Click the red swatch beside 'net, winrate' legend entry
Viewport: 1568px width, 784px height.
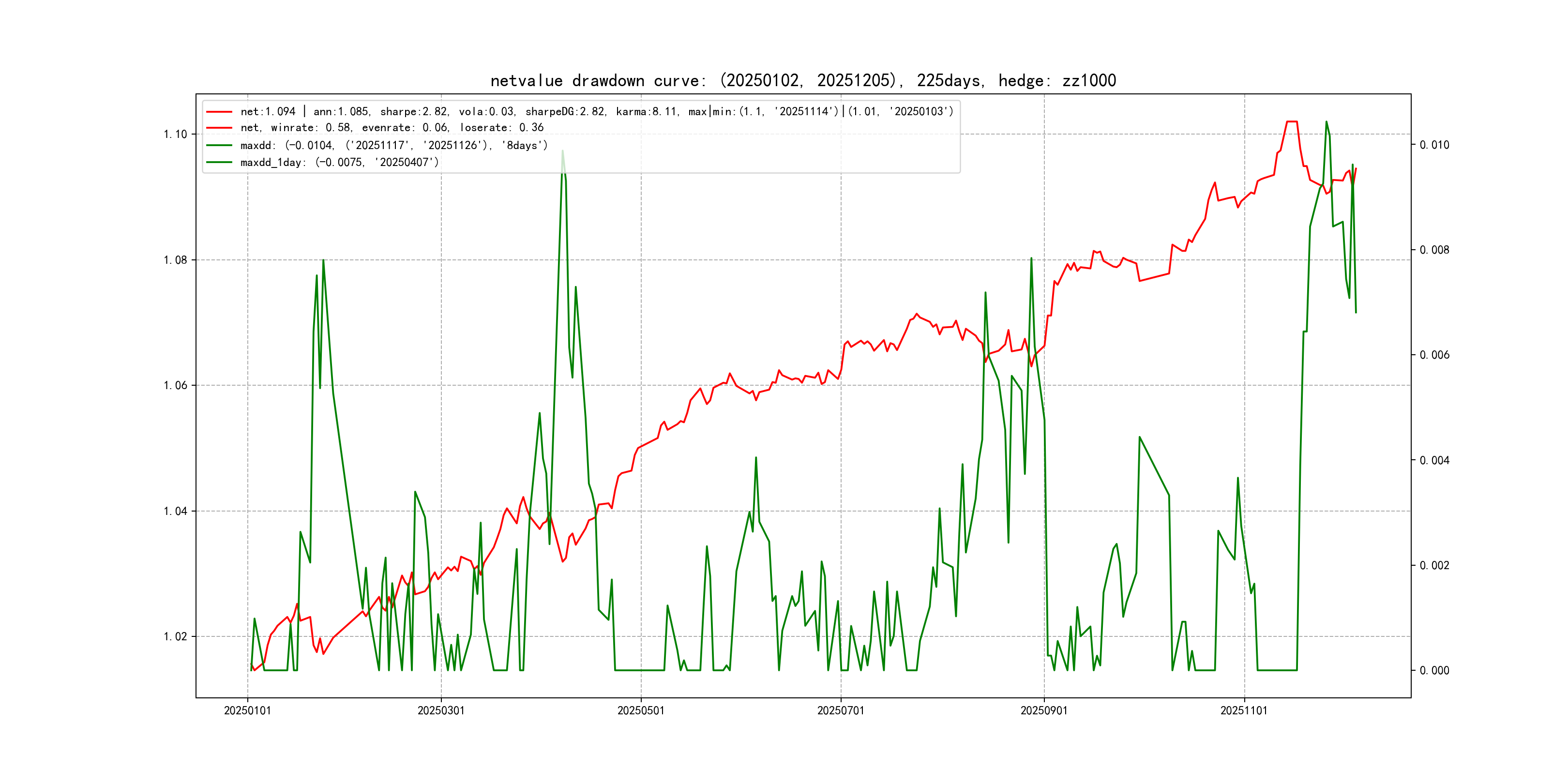tap(219, 128)
